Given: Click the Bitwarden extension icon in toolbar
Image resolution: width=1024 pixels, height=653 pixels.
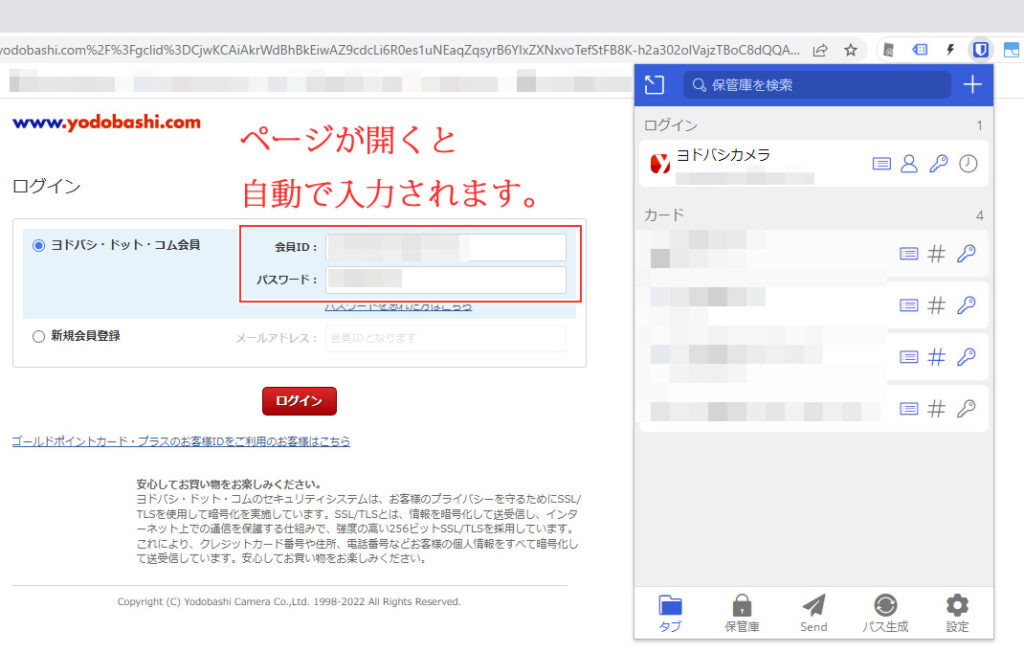Looking at the screenshot, I should point(980,50).
